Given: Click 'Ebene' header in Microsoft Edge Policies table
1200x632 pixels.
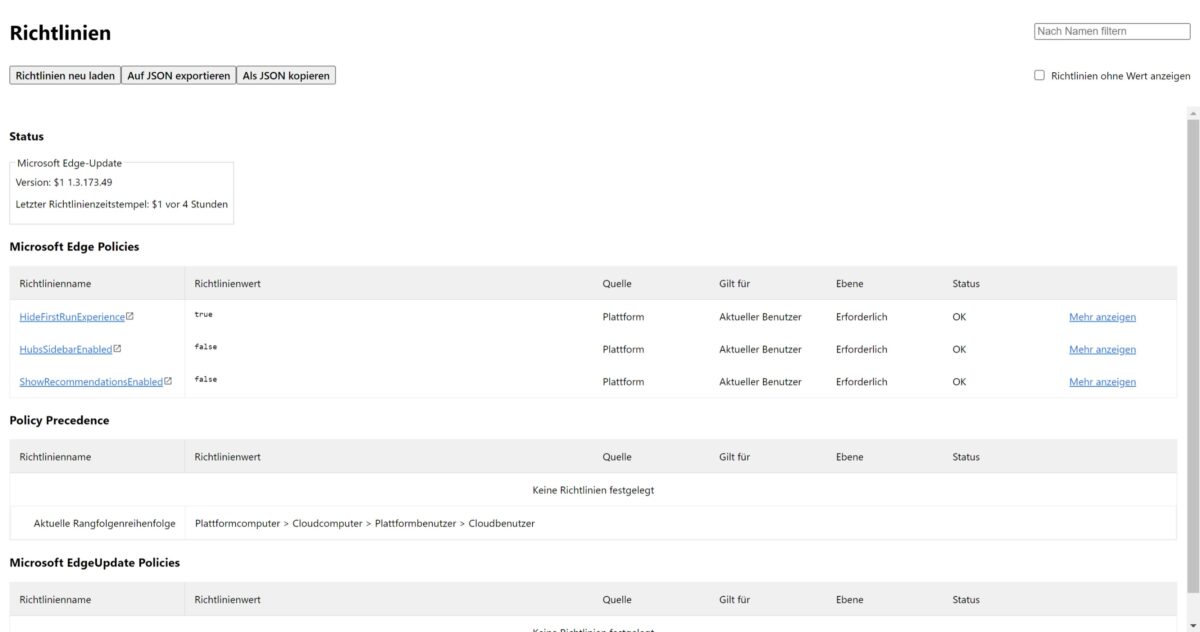Looking at the screenshot, I should coord(849,283).
